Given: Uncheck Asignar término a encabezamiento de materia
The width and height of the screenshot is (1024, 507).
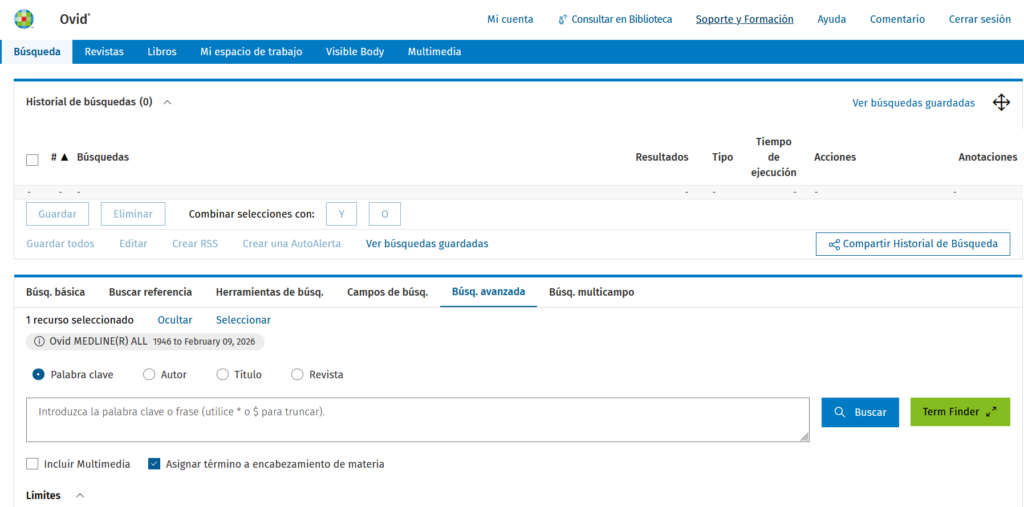Looking at the screenshot, I should click(x=154, y=464).
